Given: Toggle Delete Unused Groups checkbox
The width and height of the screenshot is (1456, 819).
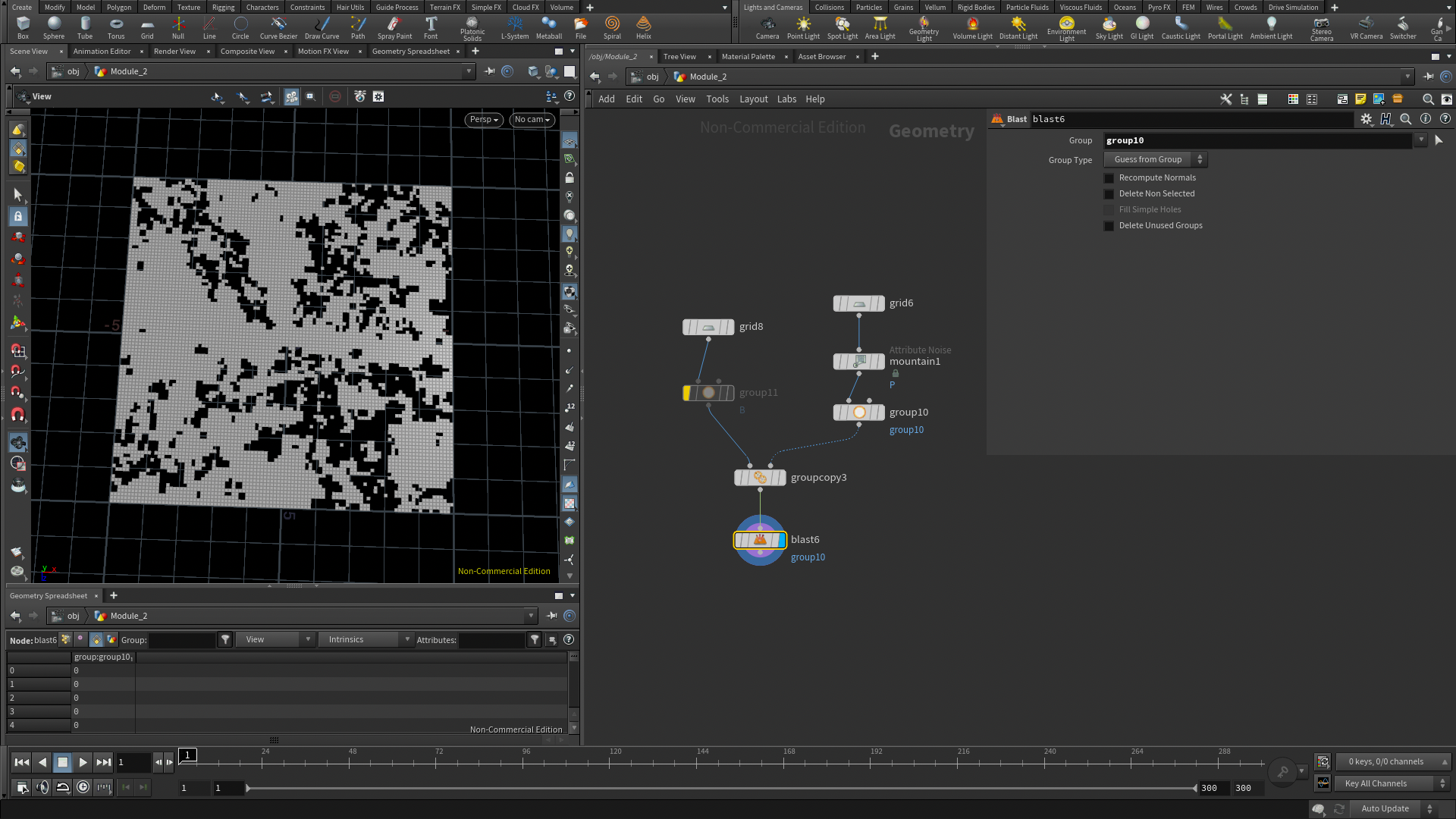Looking at the screenshot, I should click(x=1109, y=226).
